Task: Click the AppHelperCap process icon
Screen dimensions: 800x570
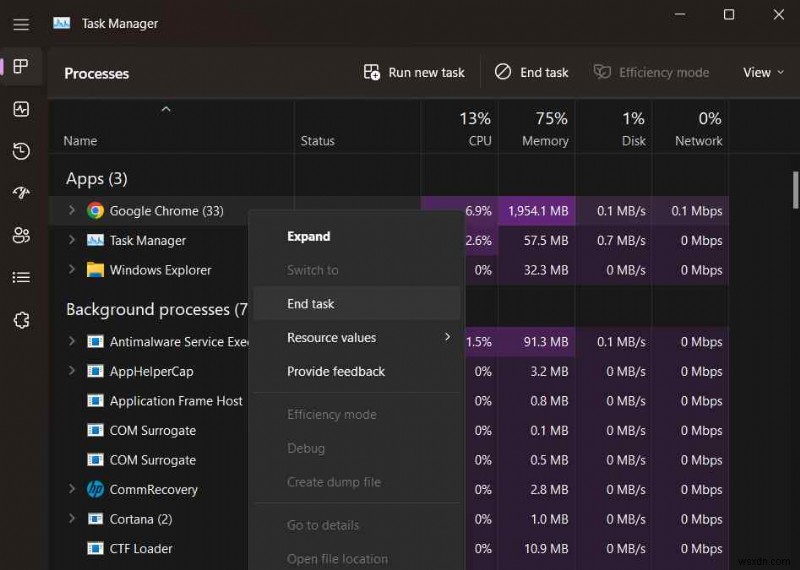Action: click(x=95, y=371)
